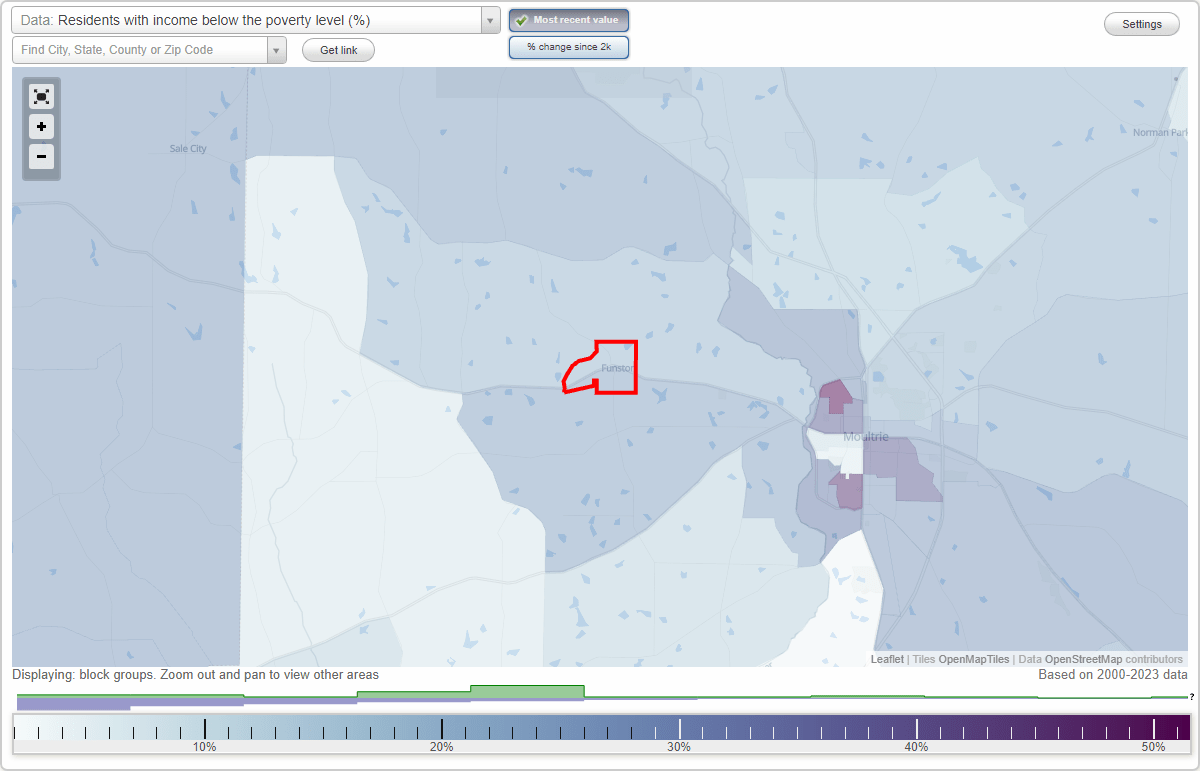Expand the city search dropdown arrow
The width and height of the screenshot is (1200, 771).
pos(276,49)
